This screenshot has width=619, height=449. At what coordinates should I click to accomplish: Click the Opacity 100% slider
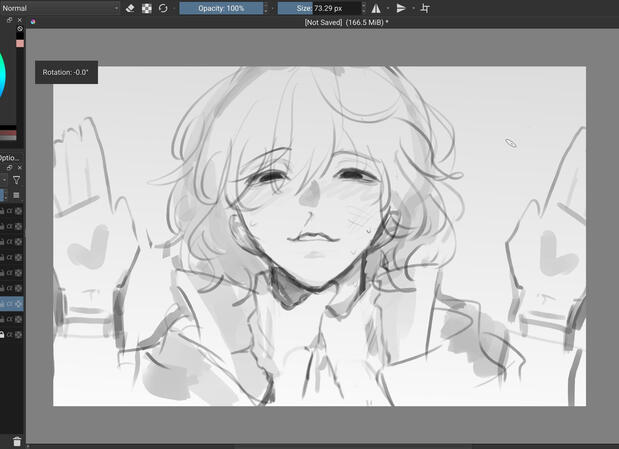tap(221, 8)
